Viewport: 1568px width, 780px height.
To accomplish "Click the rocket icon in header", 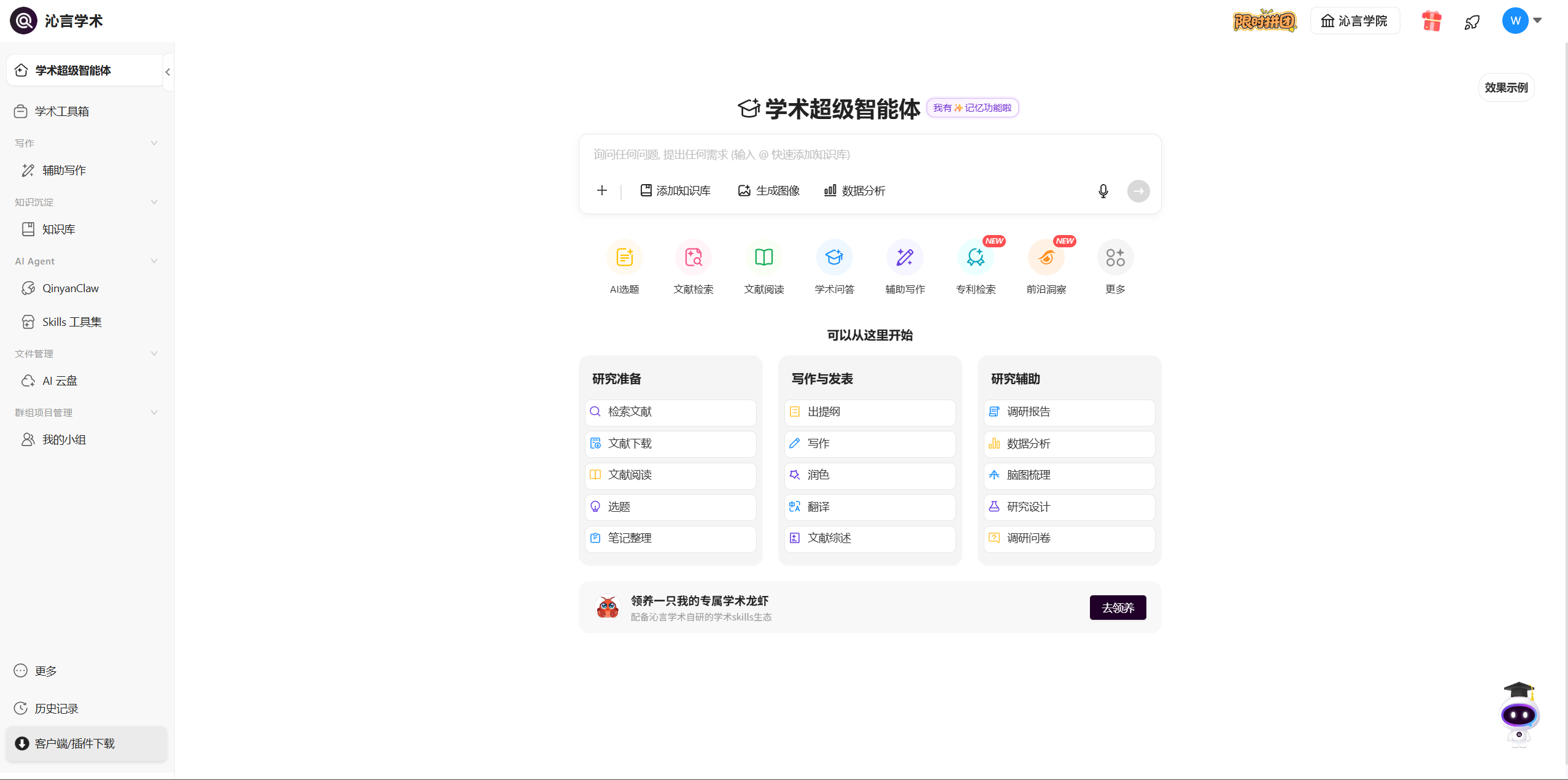I will [1472, 22].
